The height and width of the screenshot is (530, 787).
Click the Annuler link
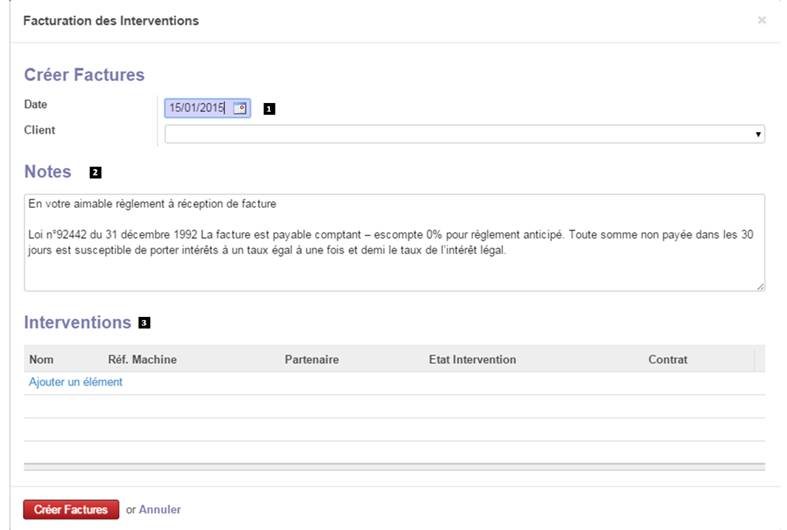click(160, 509)
